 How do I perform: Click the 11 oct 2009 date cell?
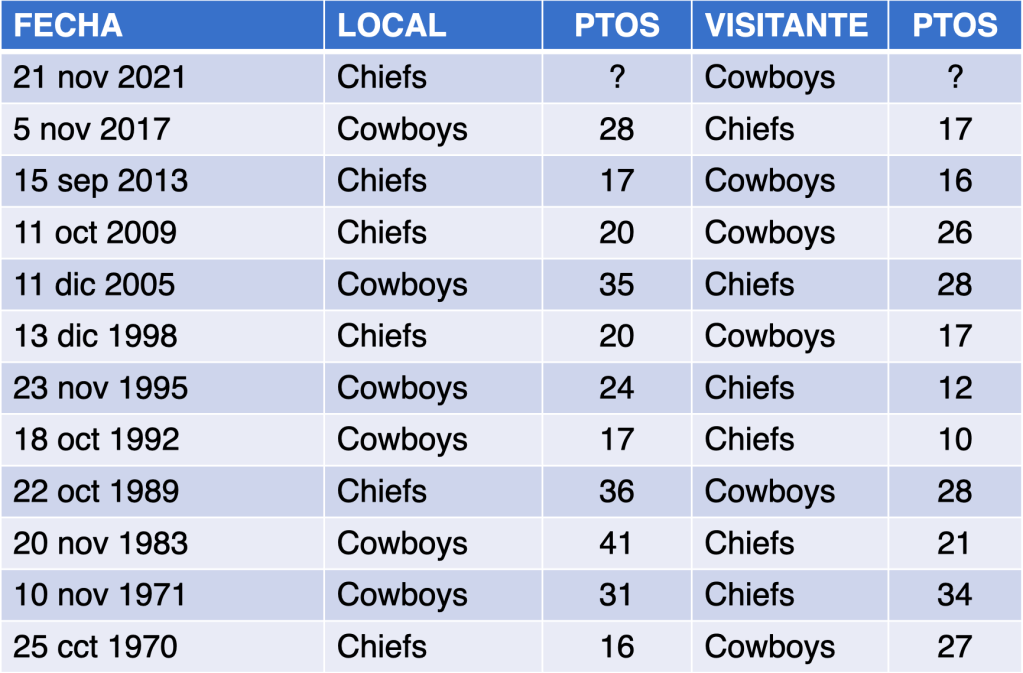(95, 233)
